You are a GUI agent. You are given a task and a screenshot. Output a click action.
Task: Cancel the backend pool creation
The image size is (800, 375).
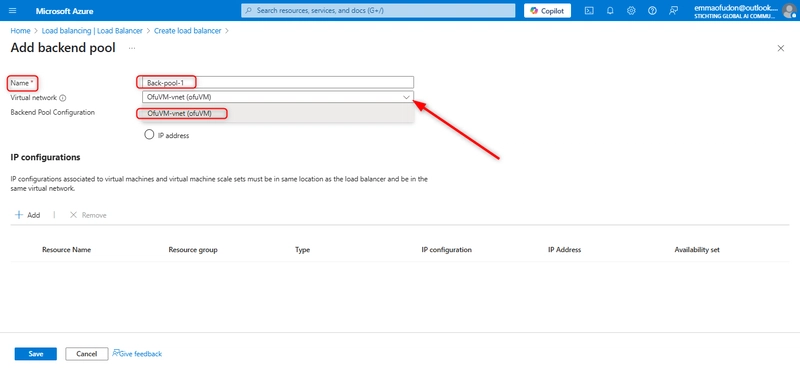[x=87, y=354]
